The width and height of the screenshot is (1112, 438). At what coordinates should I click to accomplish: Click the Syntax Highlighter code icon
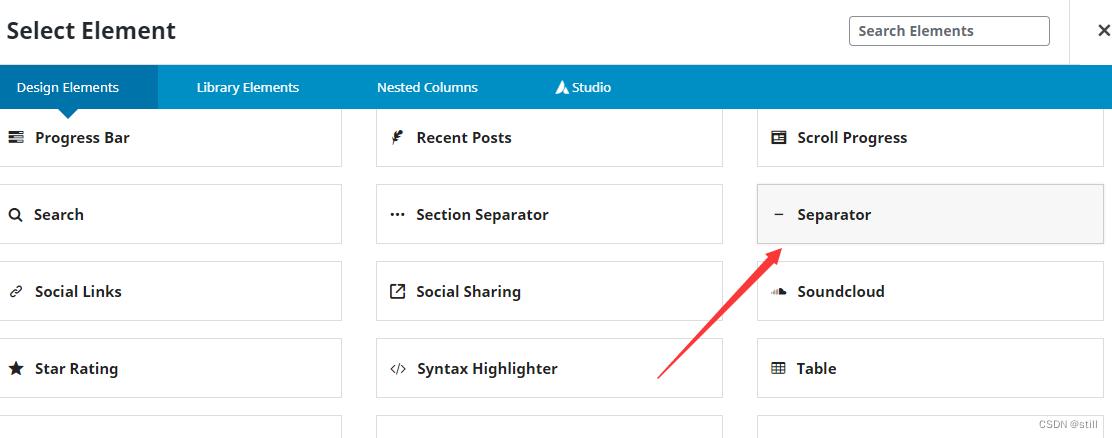[398, 369]
